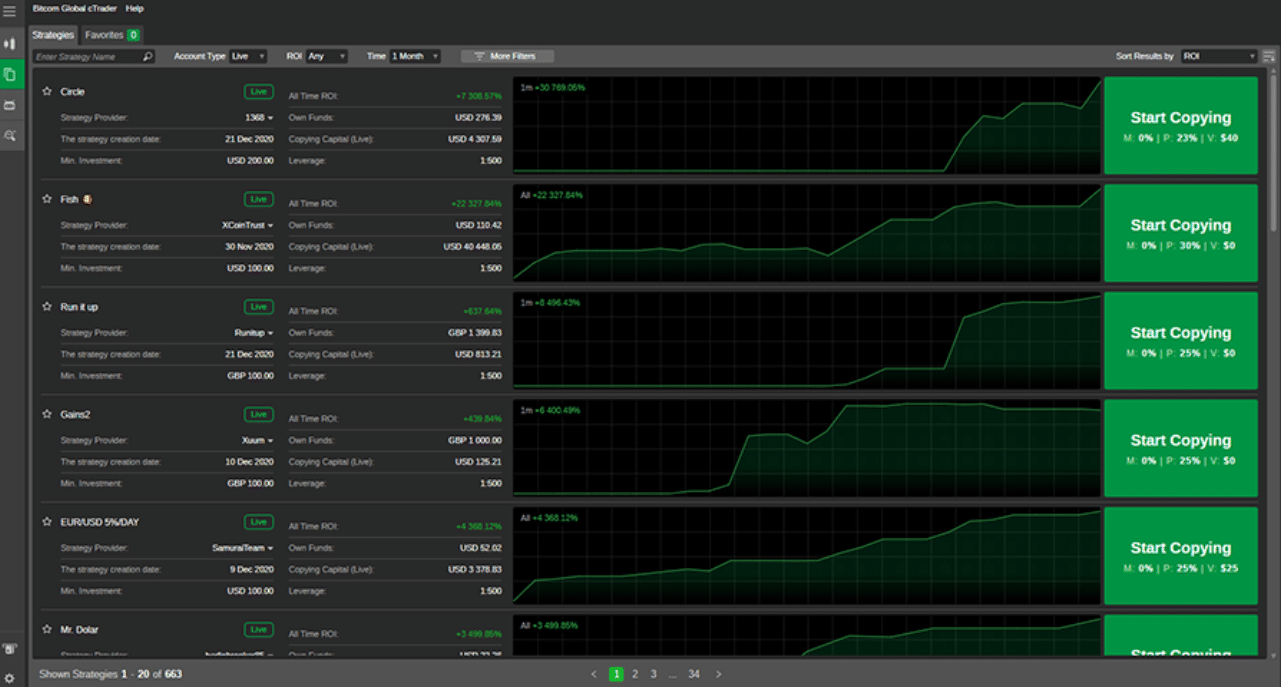
Task: Toggle favorite star for EUR/USD 5%/DAY
Action: click(x=47, y=522)
